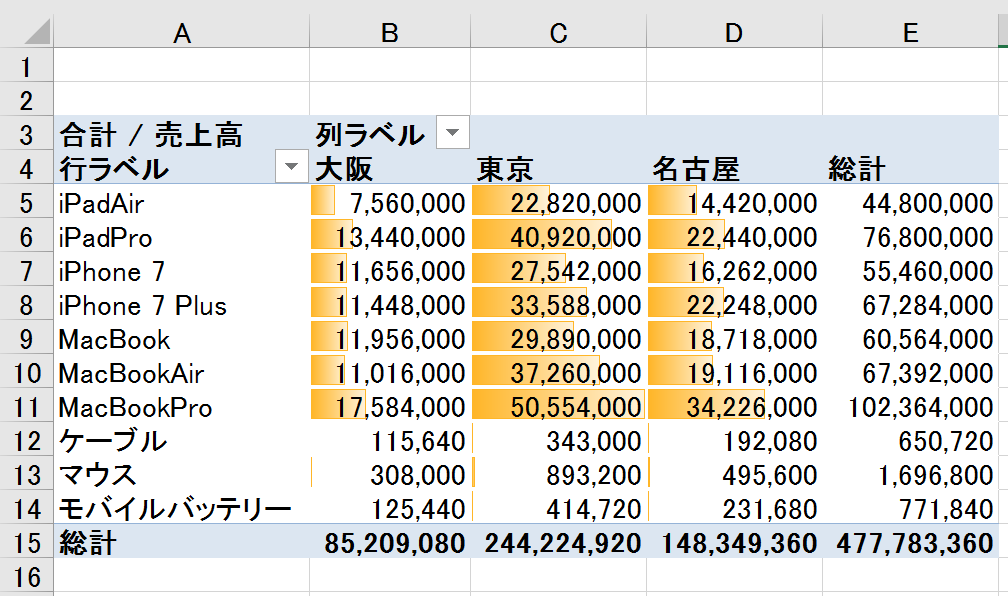Click the cell showing 231,680

click(x=734, y=508)
